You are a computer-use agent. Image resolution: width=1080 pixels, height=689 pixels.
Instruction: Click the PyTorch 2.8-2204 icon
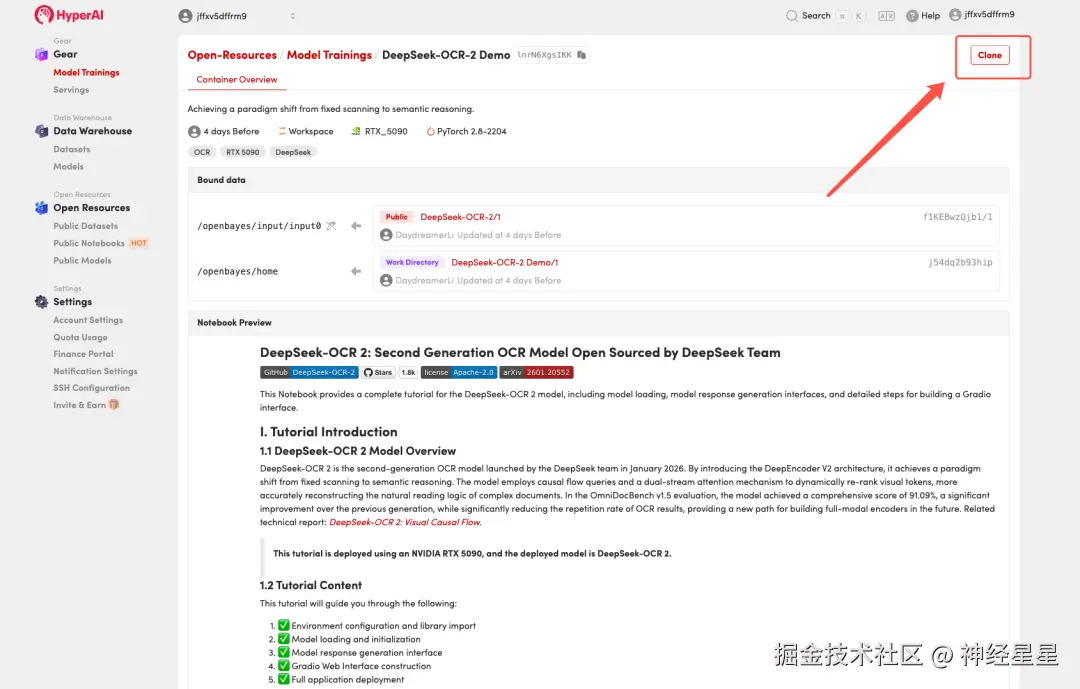pyautogui.click(x=430, y=132)
